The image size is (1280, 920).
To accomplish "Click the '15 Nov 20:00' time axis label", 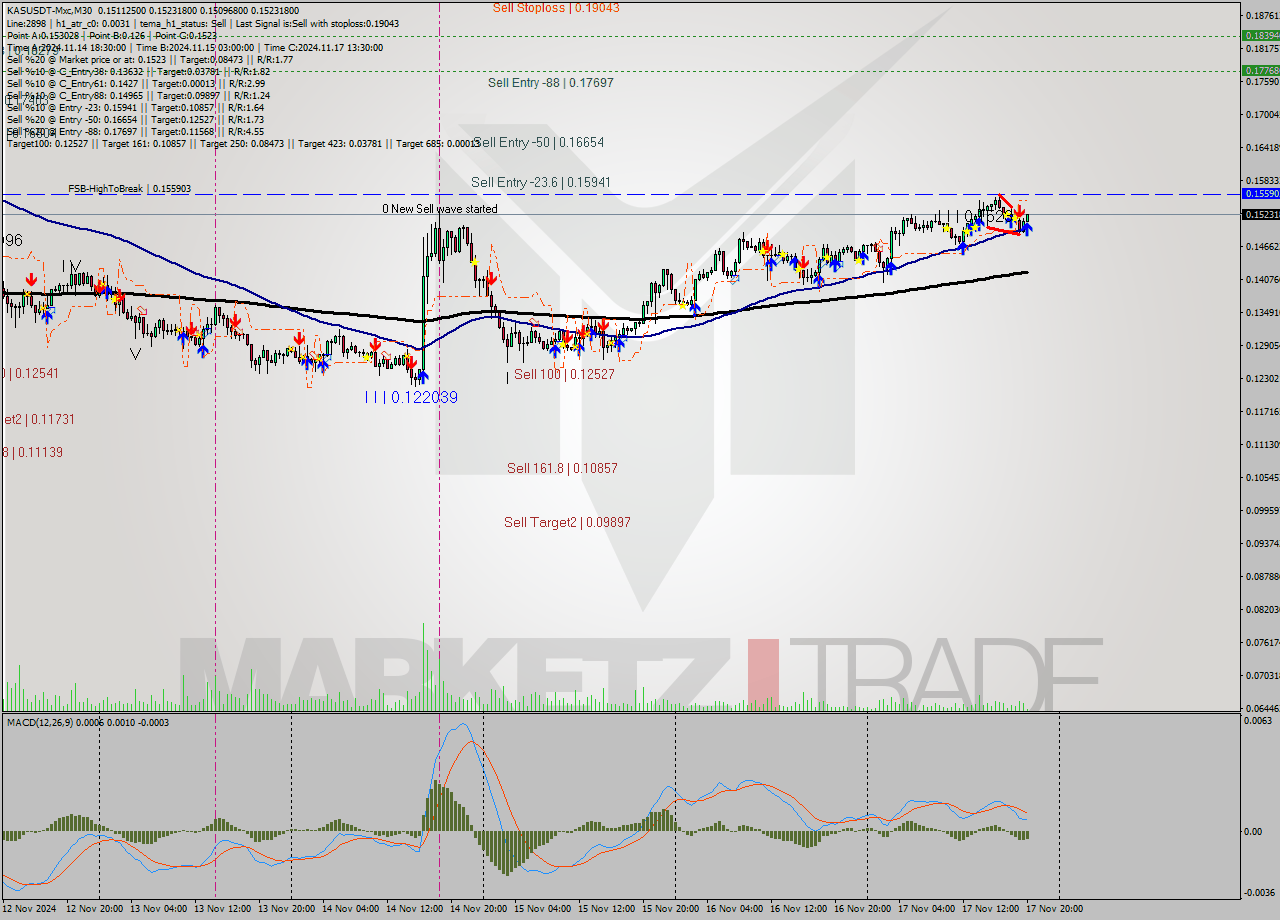I will coord(673,909).
